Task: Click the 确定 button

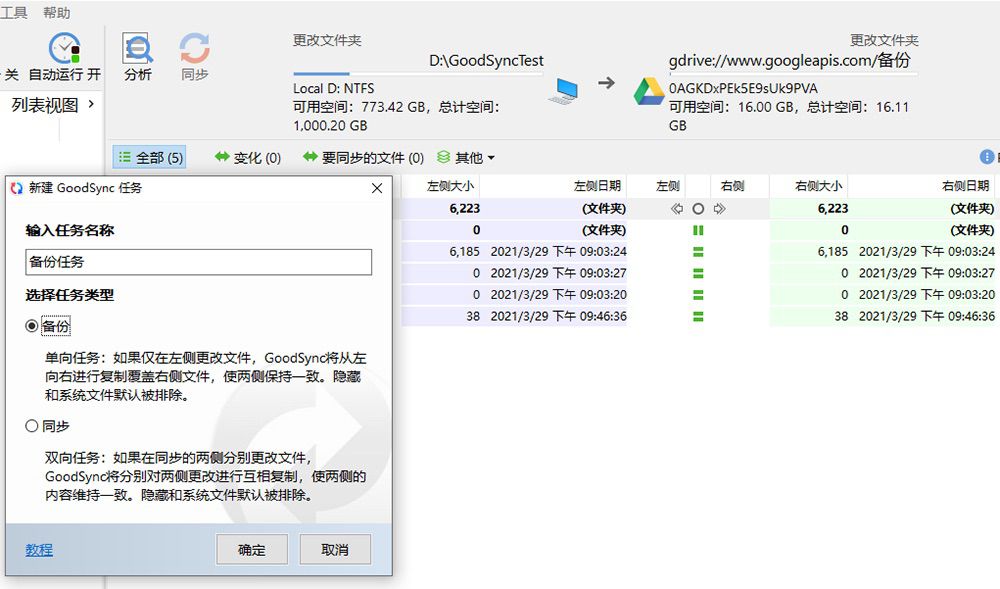Action: tap(252, 549)
